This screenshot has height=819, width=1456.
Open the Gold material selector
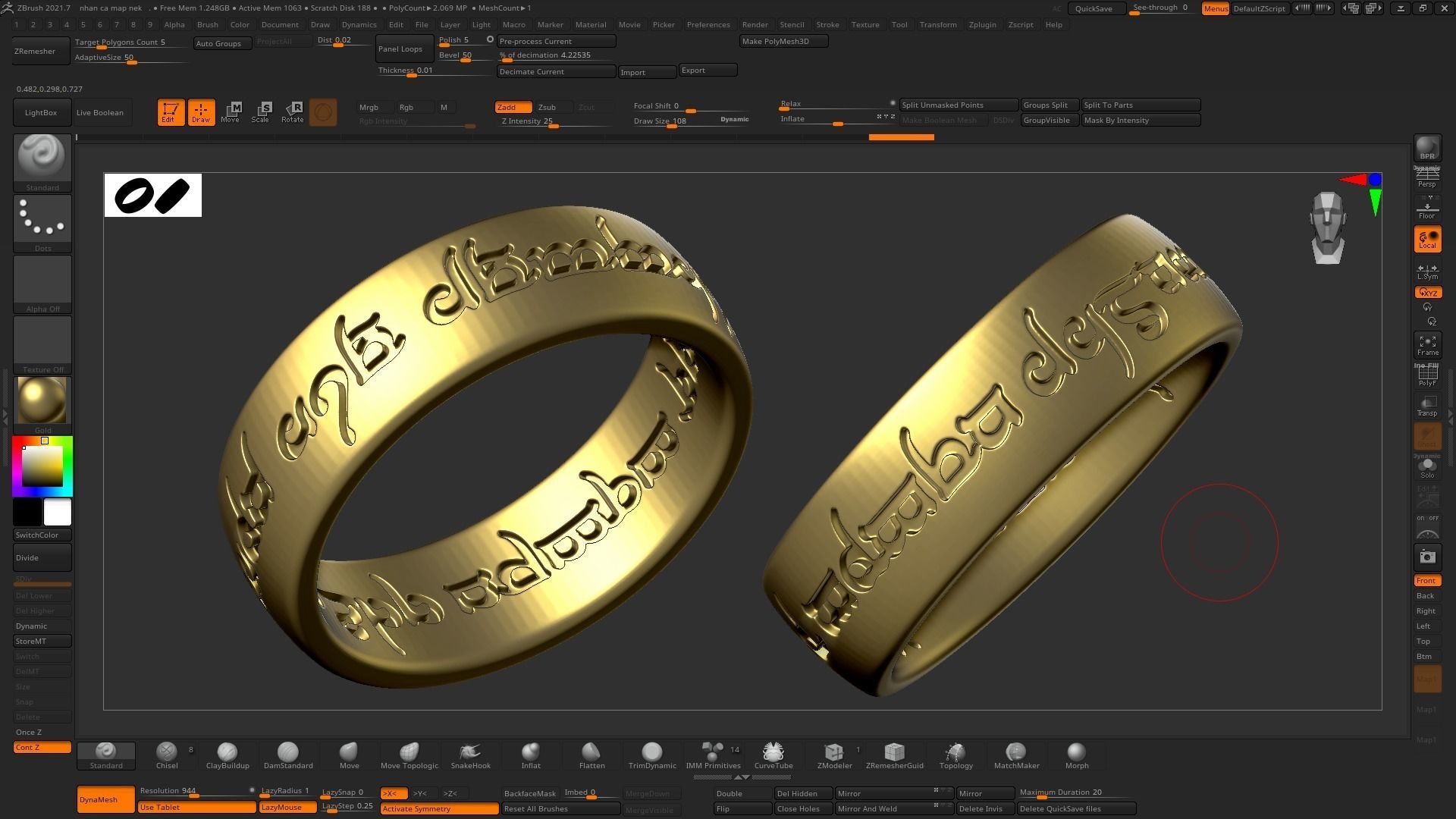42,406
